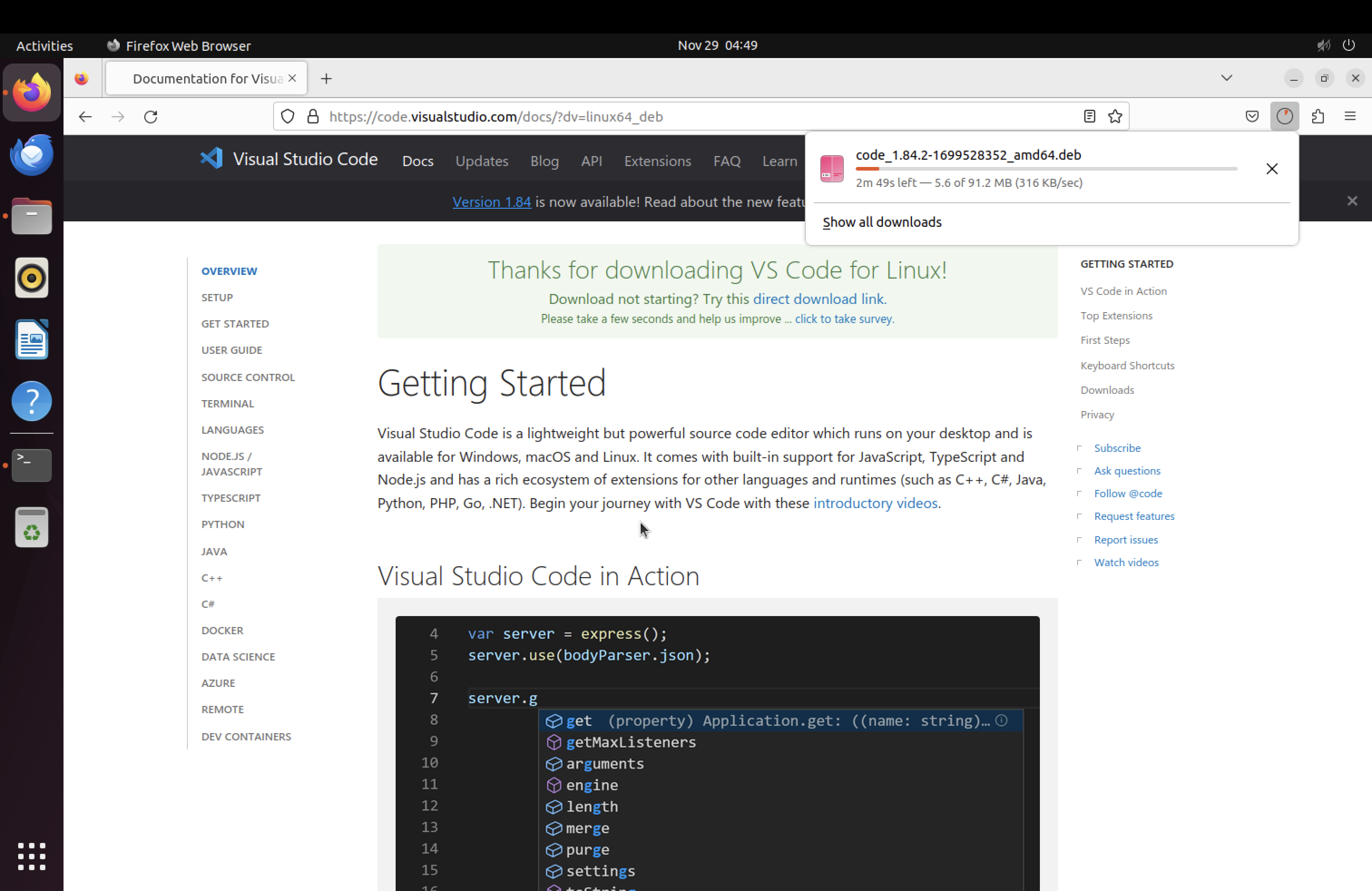Image resolution: width=1372 pixels, height=891 pixels.
Task: Open the Follow @code link
Action: [x=1128, y=493]
